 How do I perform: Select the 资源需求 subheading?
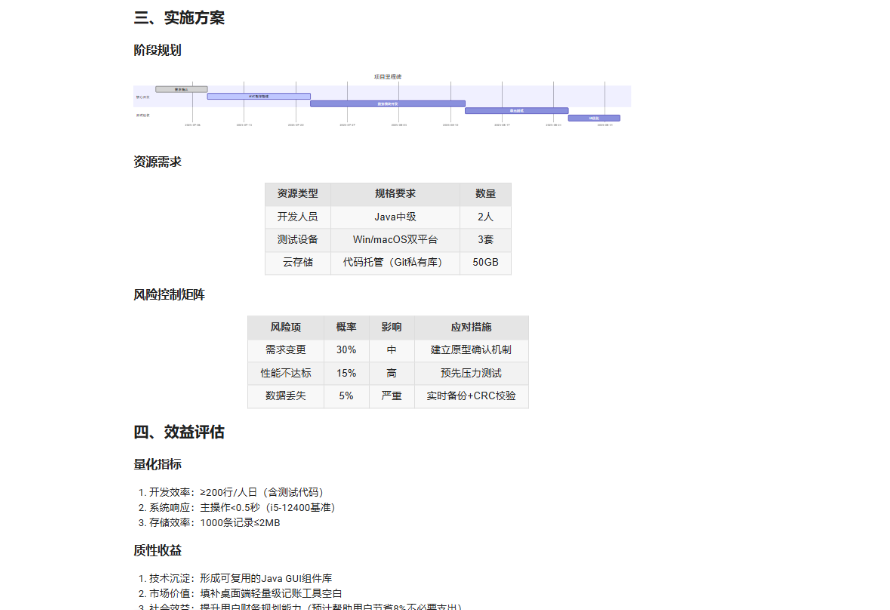[157, 162]
